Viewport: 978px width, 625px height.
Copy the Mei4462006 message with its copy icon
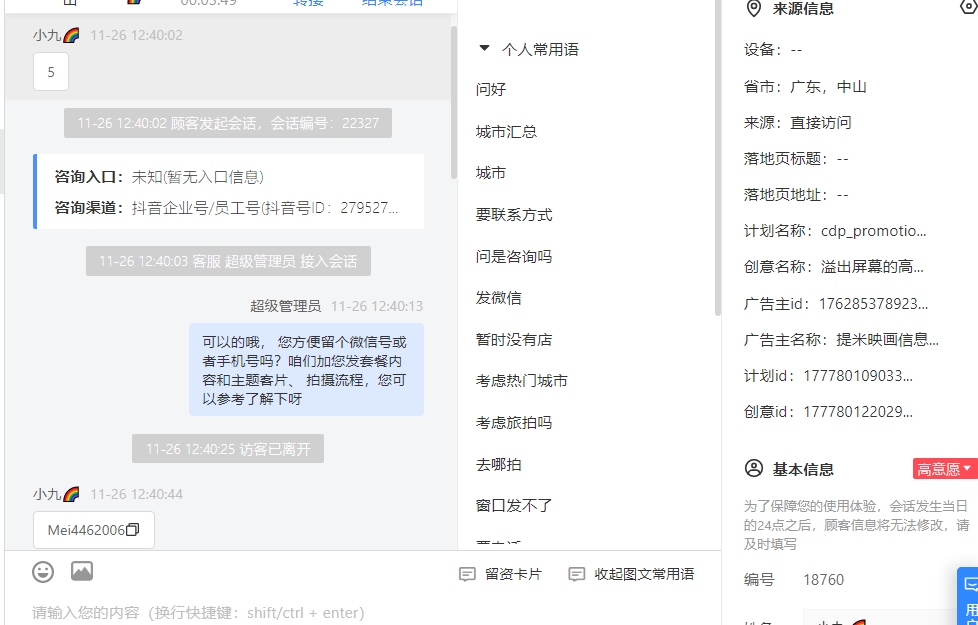coord(132,530)
